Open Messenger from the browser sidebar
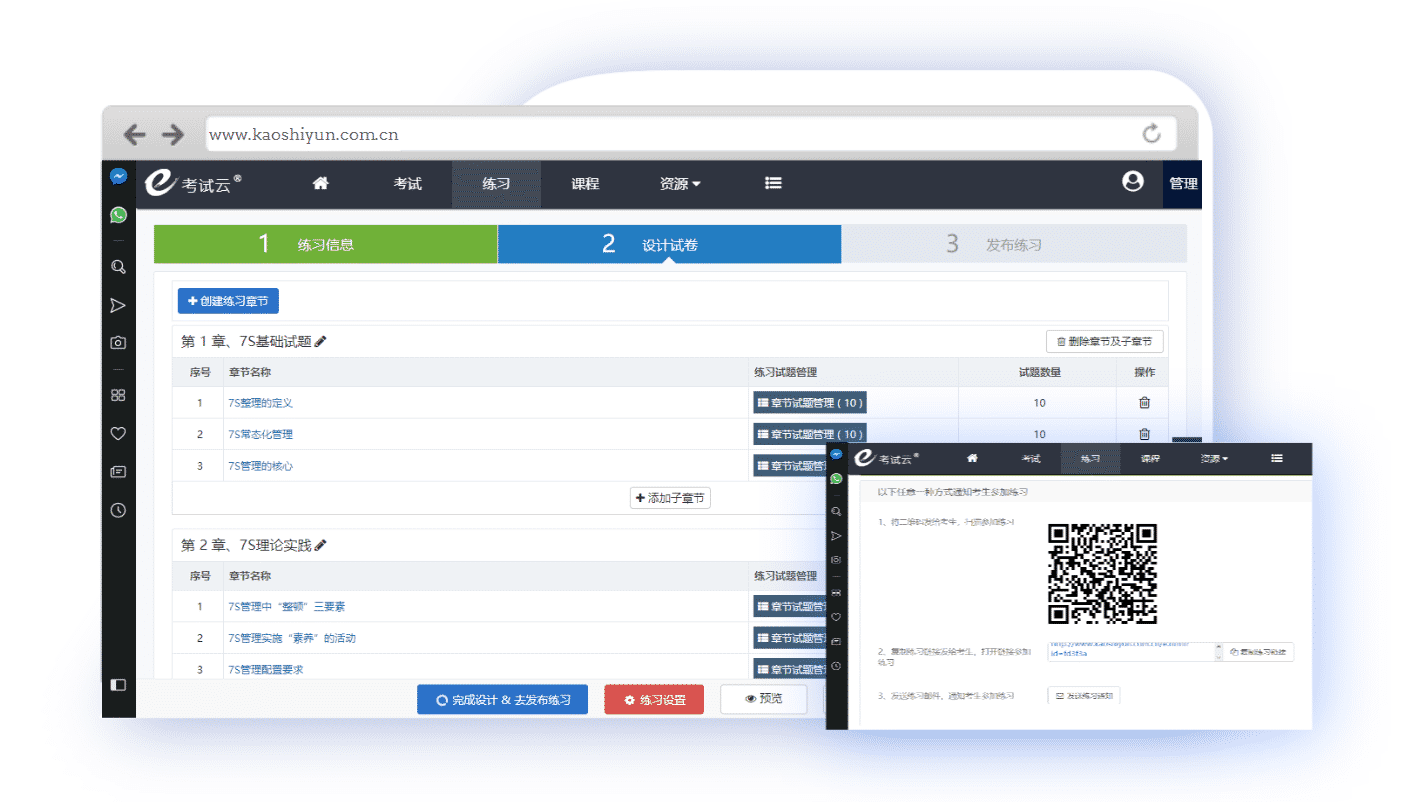Screen dimensions: 1414x802 point(118,177)
